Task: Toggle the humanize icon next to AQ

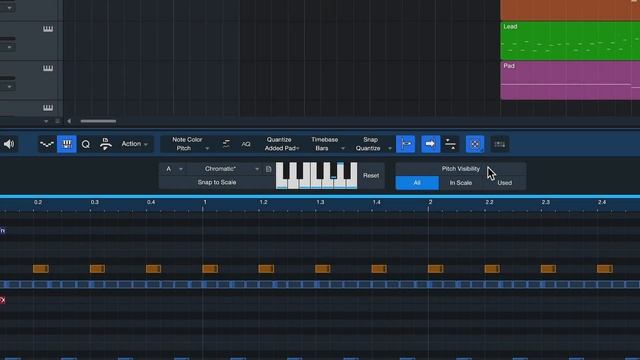Action: coord(226,144)
